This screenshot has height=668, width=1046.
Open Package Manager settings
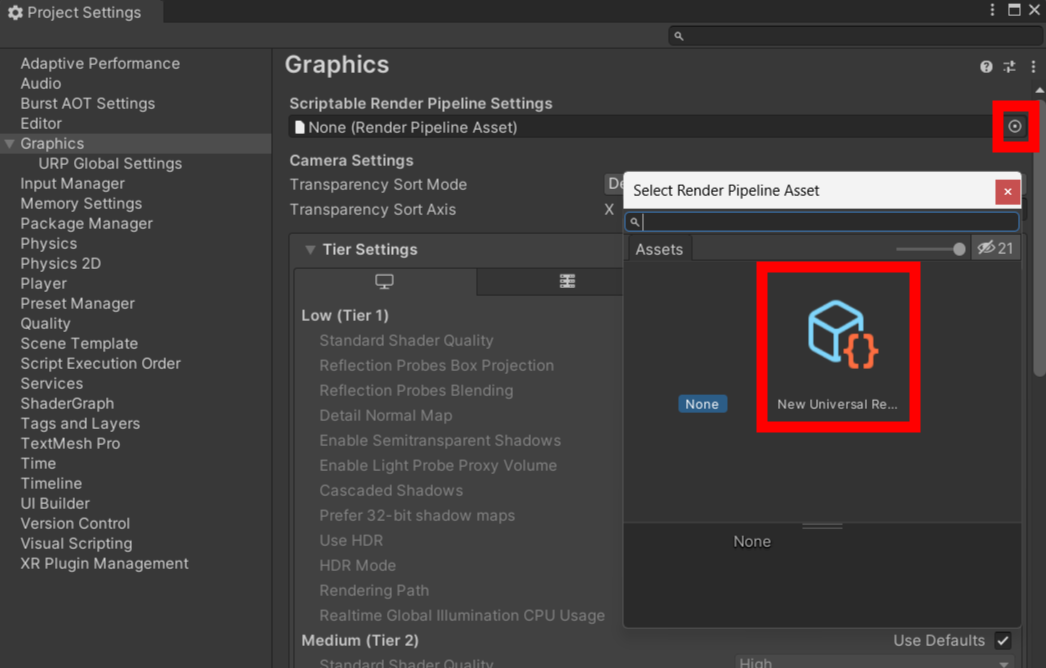click(86, 224)
